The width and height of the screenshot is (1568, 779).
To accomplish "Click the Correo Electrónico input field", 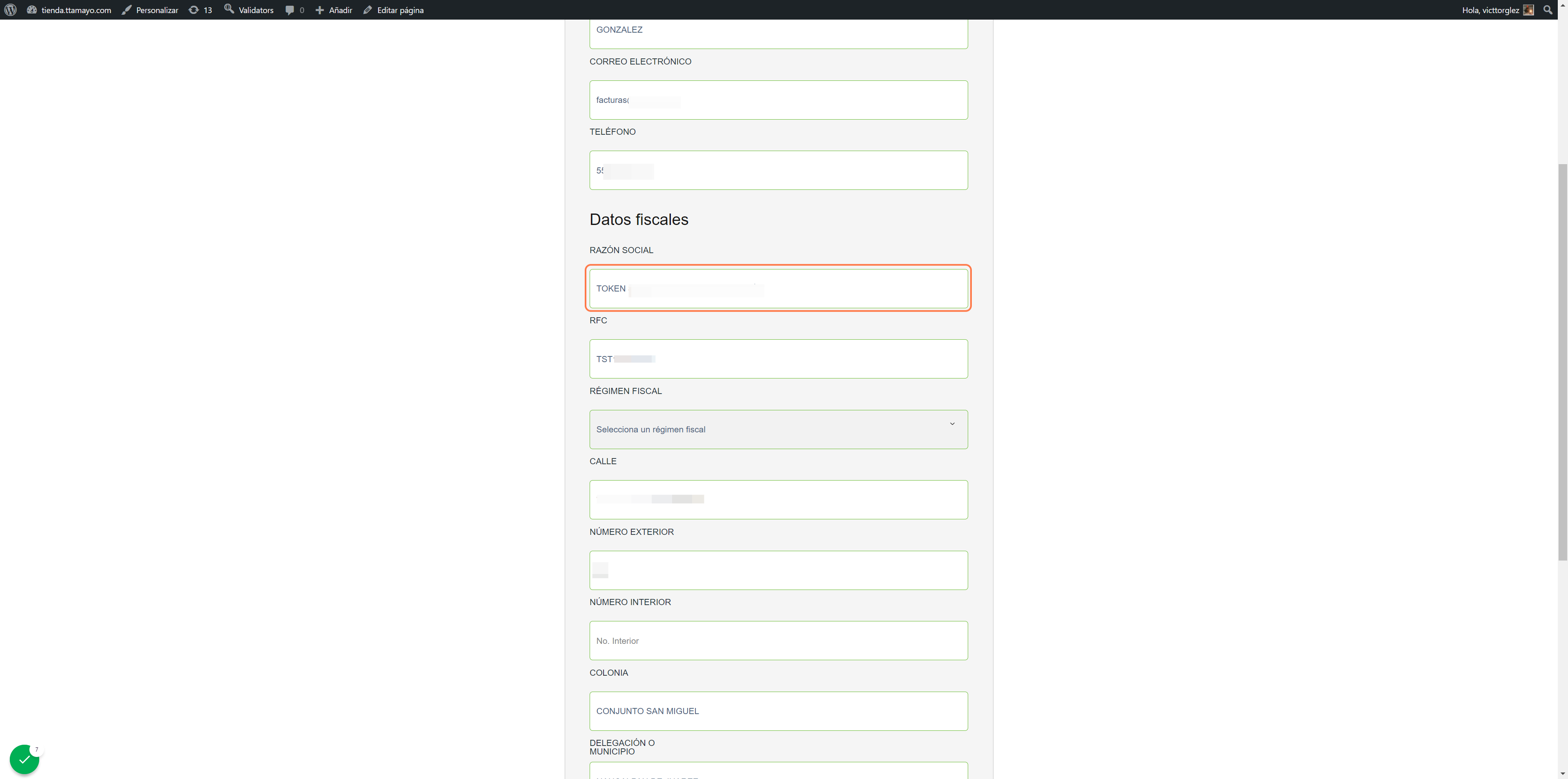I will 779,100.
